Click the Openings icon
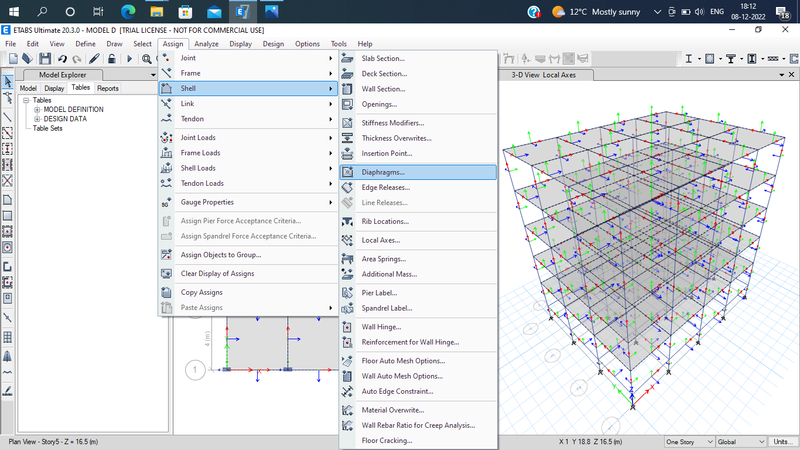The image size is (800, 450). [347, 105]
